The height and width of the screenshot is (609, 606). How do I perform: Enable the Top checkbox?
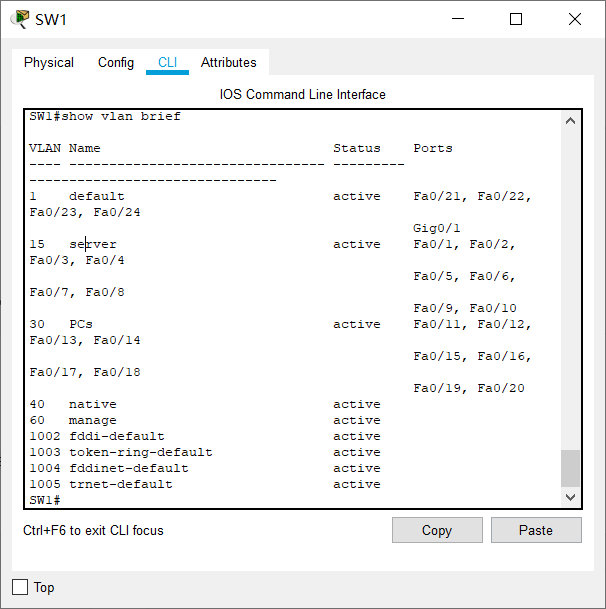pos(20,587)
